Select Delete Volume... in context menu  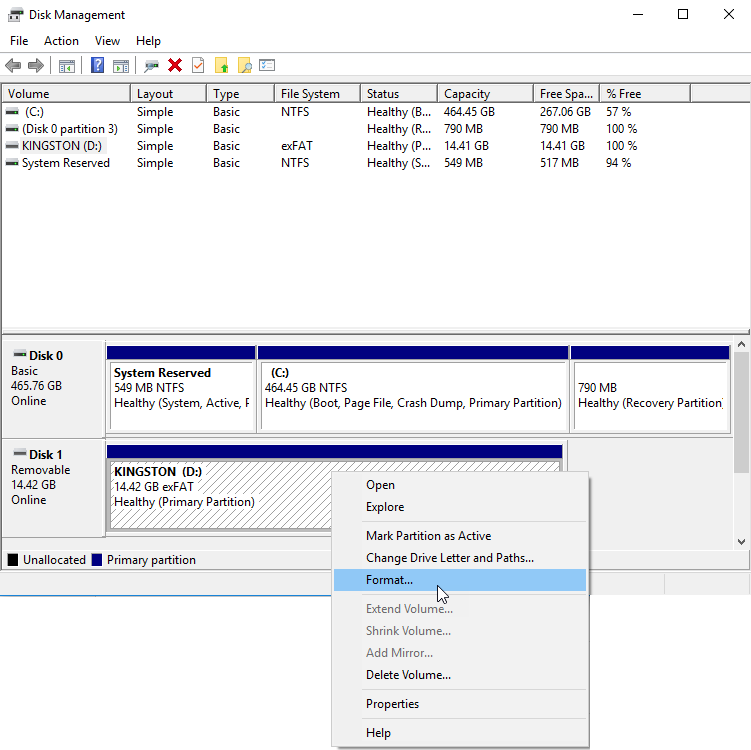click(460, 675)
